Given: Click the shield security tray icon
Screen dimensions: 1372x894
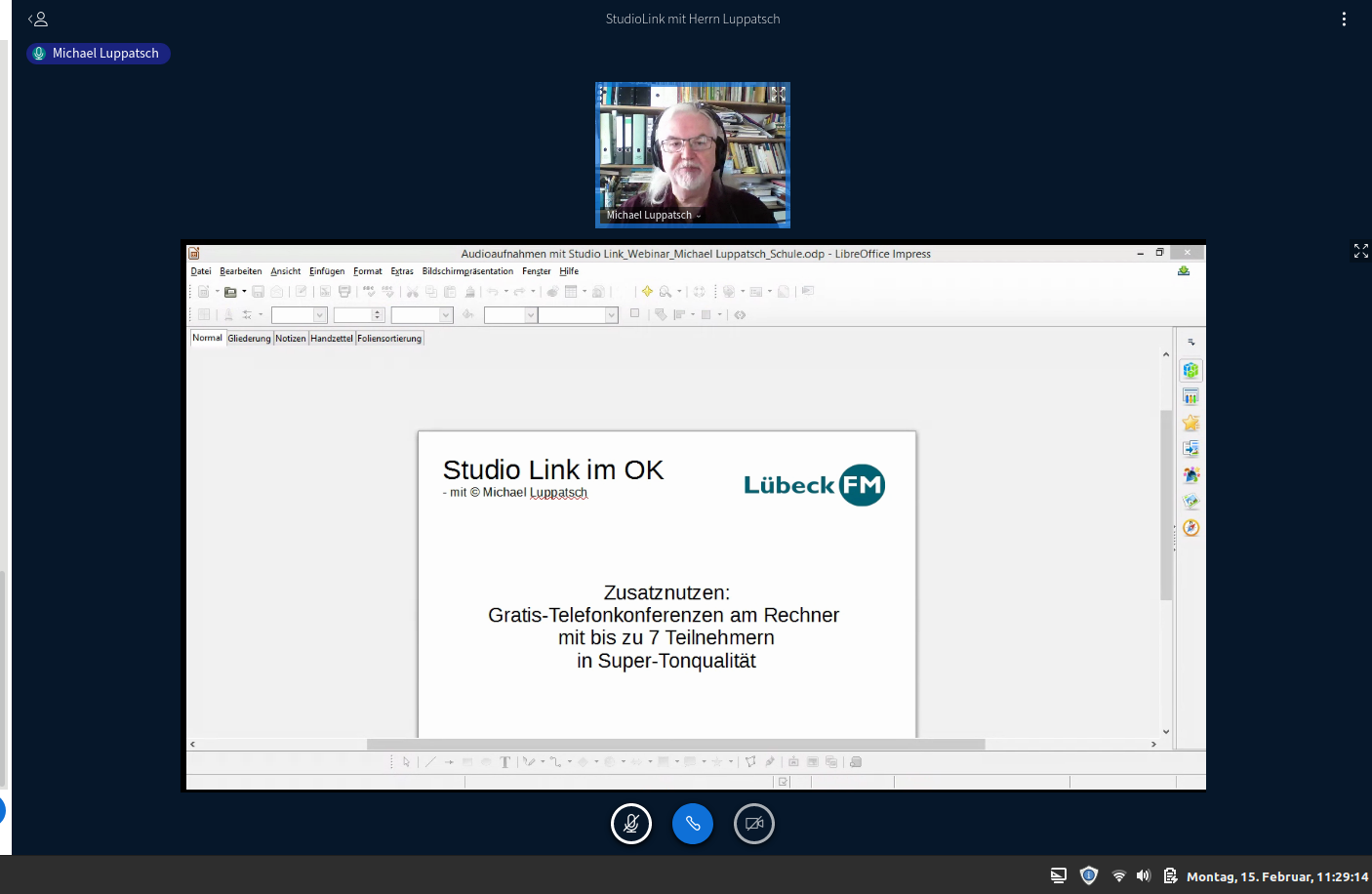Looking at the screenshot, I should [1089, 875].
